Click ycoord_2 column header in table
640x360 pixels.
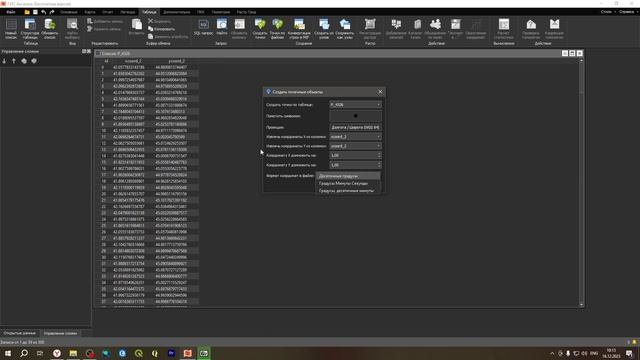176,61
